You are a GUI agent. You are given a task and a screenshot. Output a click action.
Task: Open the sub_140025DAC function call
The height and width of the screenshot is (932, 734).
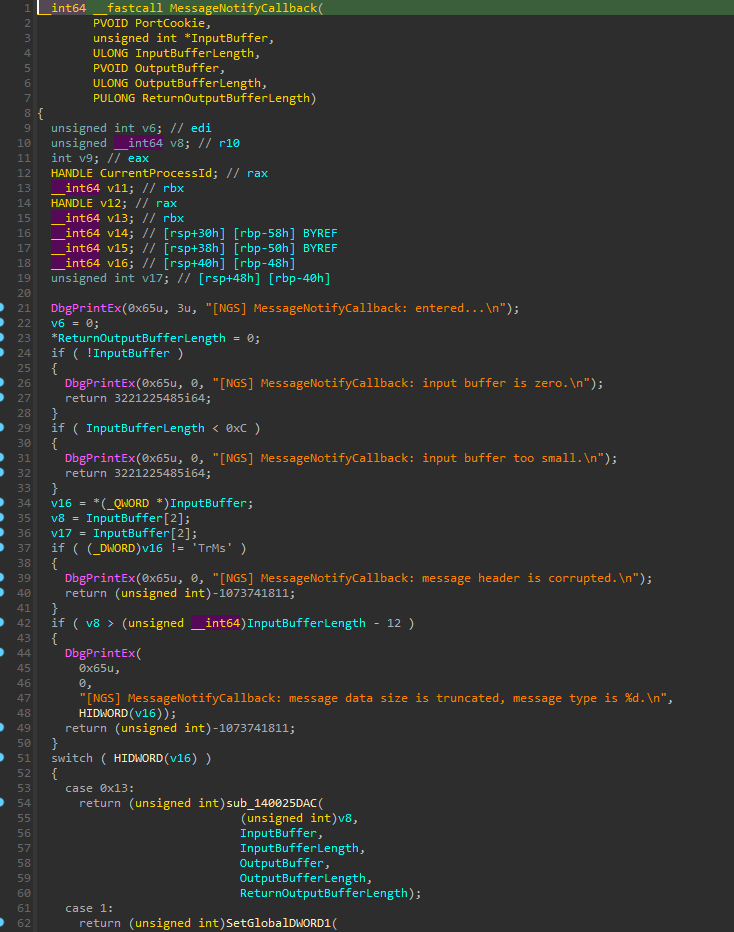(x=272, y=803)
